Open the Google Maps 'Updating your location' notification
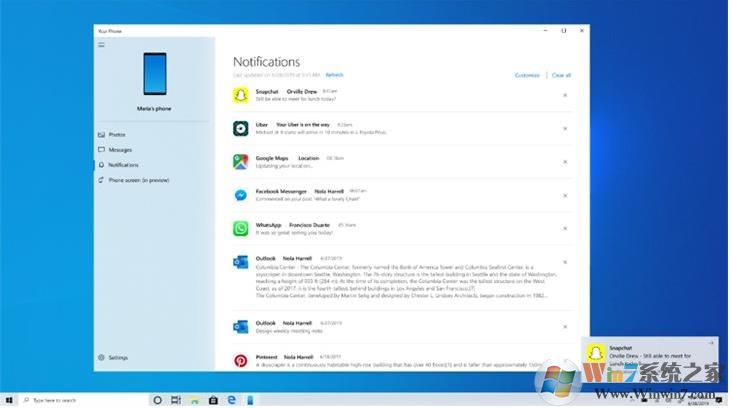Viewport: 732px width, 408px height. pyautogui.click(x=284, y=166)
